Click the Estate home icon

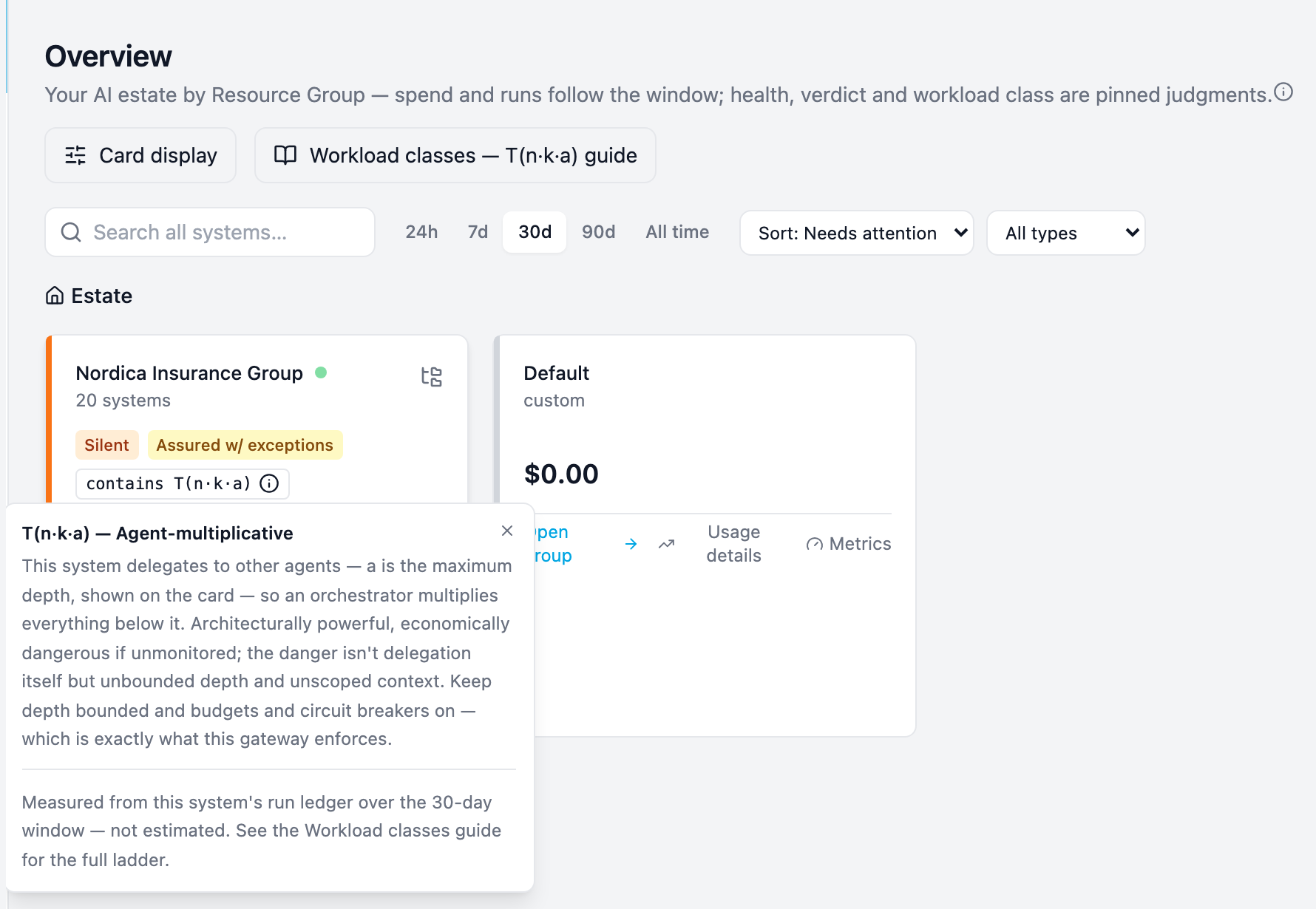(55, 296)
